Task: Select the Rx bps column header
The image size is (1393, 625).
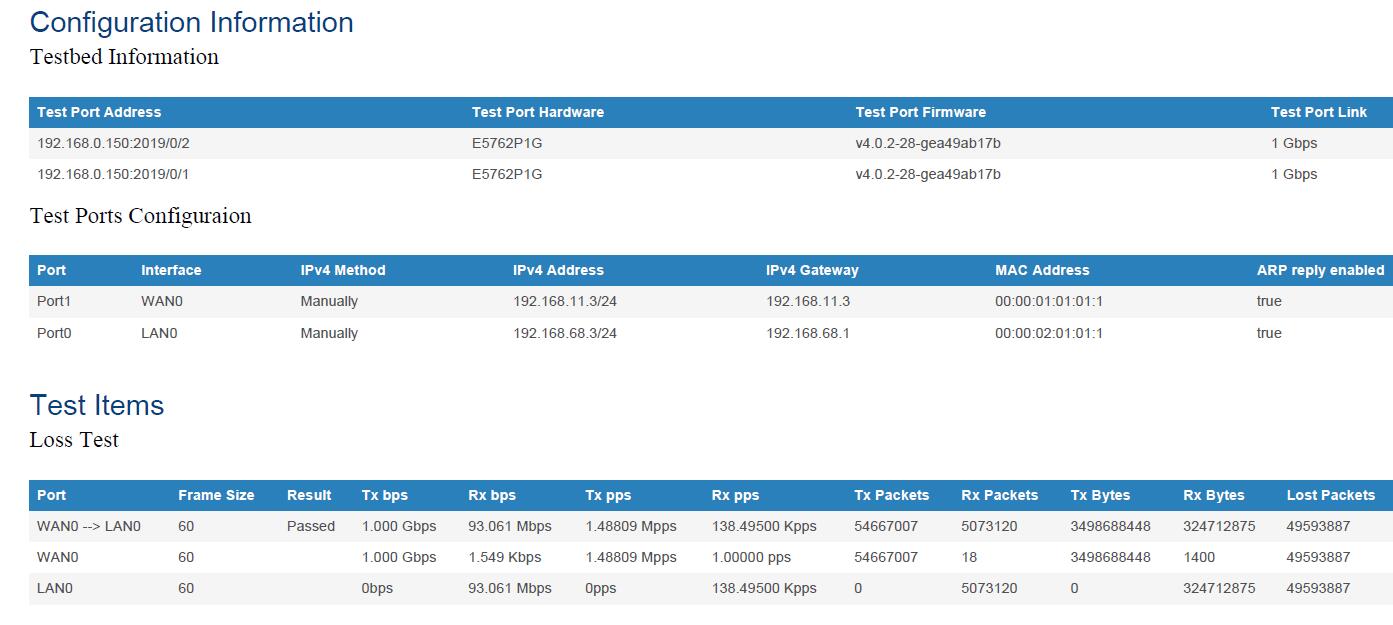Action: [x=492, y=495]
